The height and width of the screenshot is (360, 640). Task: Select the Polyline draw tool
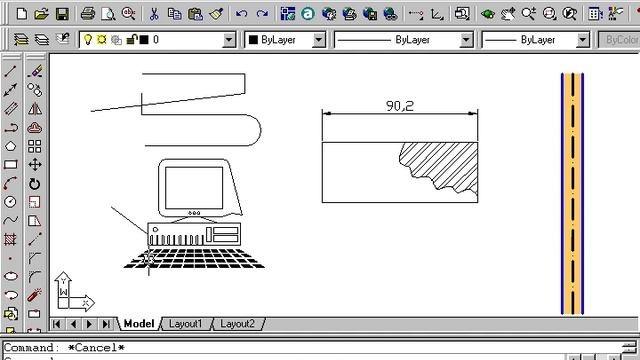coord(10,127)
